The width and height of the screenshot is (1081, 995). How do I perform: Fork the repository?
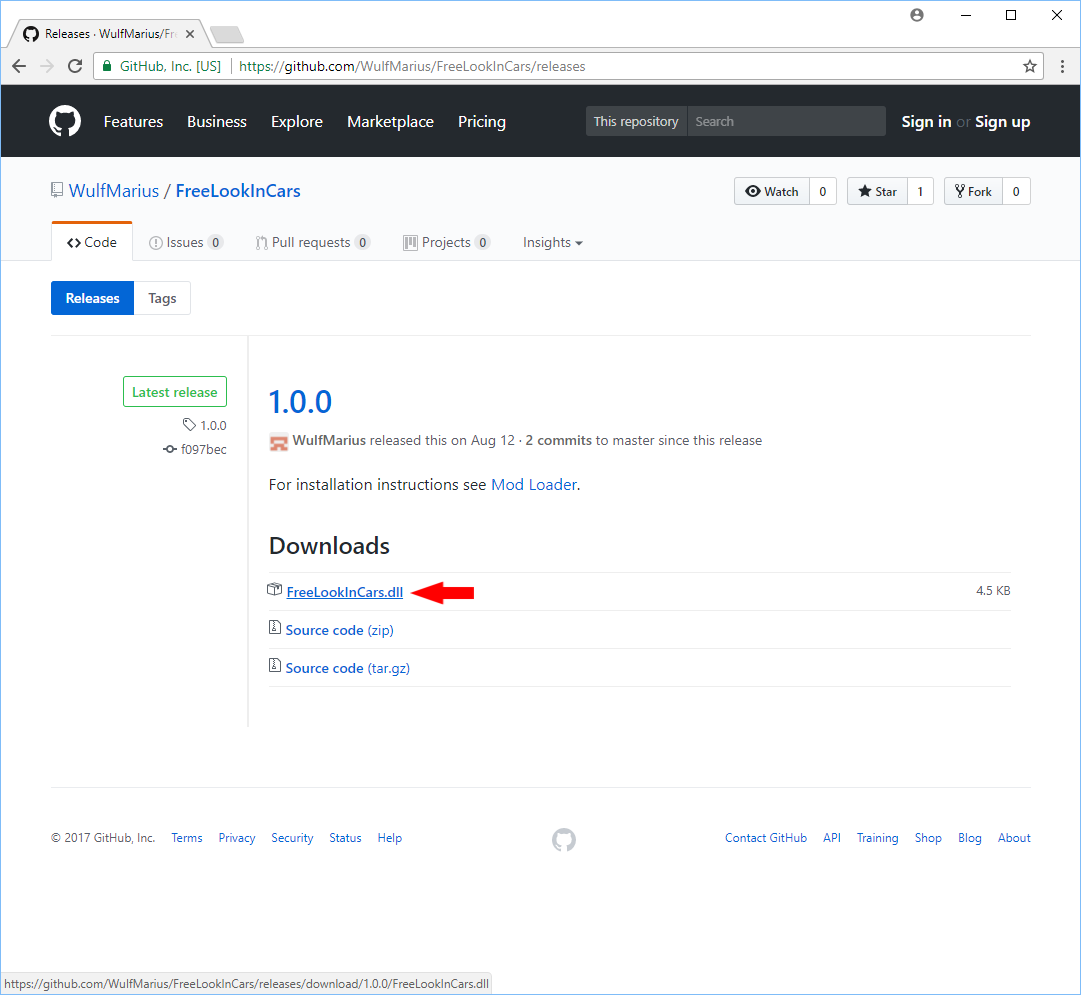click(973, 192)
